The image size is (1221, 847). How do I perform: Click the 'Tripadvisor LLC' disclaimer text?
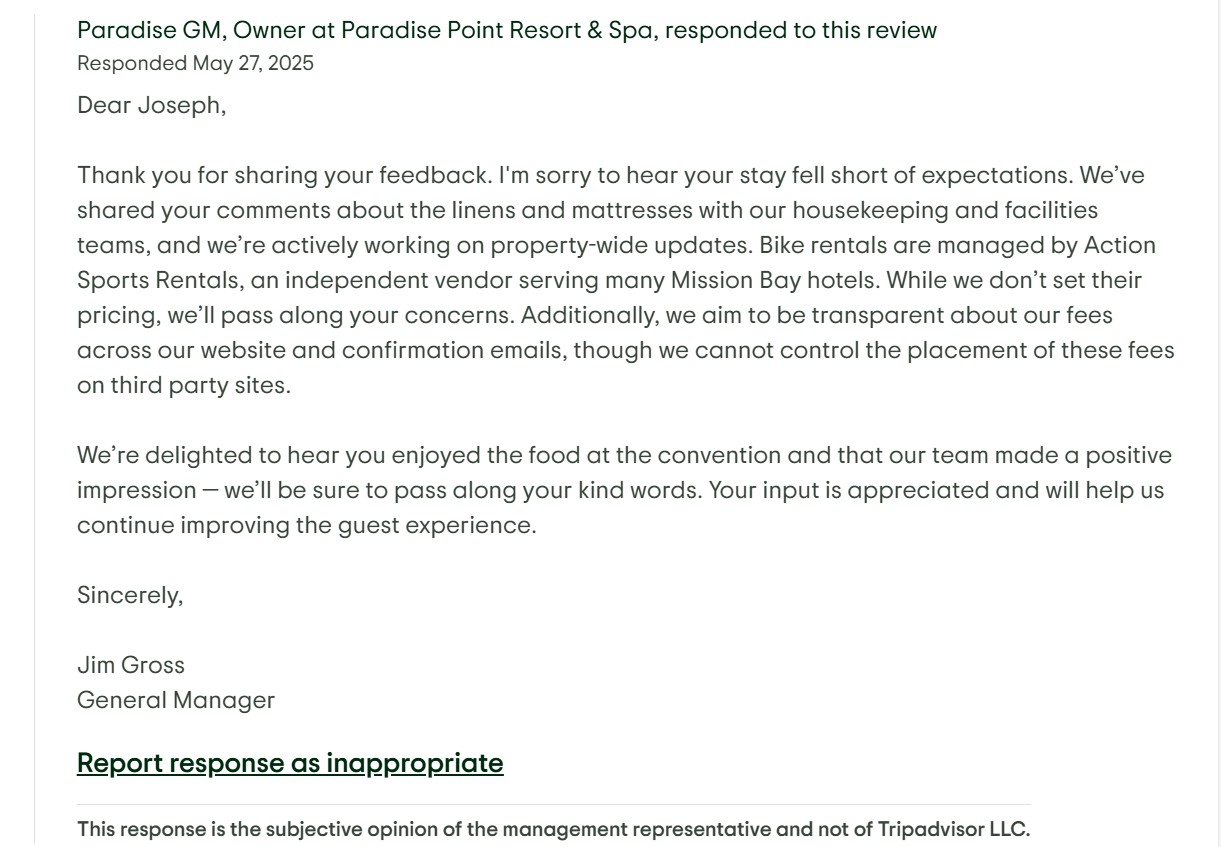coord(952,830)
